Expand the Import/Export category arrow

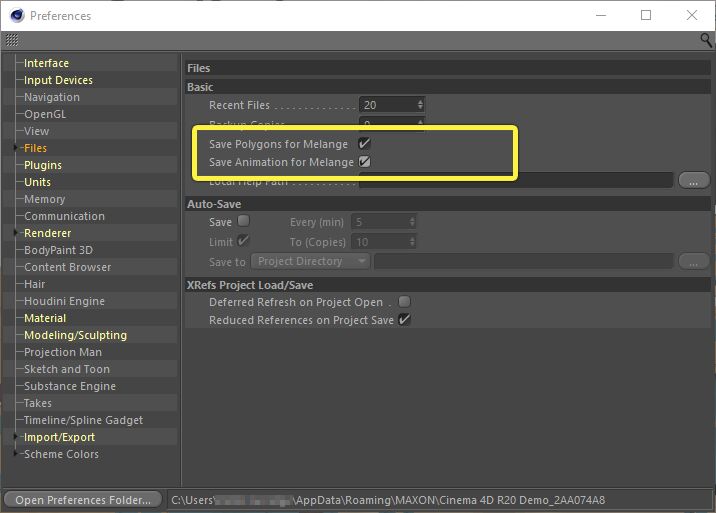[16, 437]
